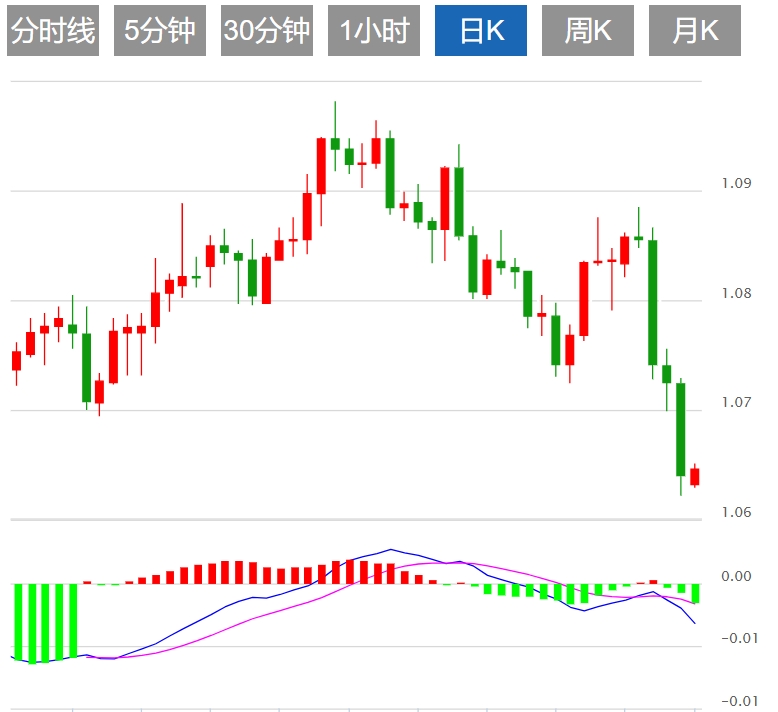This screenshot has width=778, height=712.
Task: Switch to the 1小时 tab
Action: pyautogui.click(x=374, y=31)
